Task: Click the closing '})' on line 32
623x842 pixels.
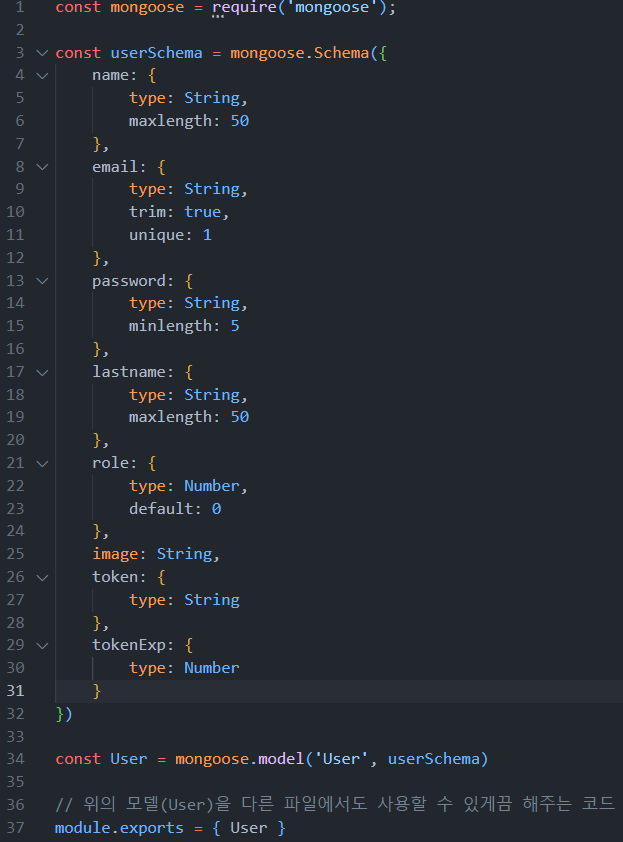Action: (64, 714)
